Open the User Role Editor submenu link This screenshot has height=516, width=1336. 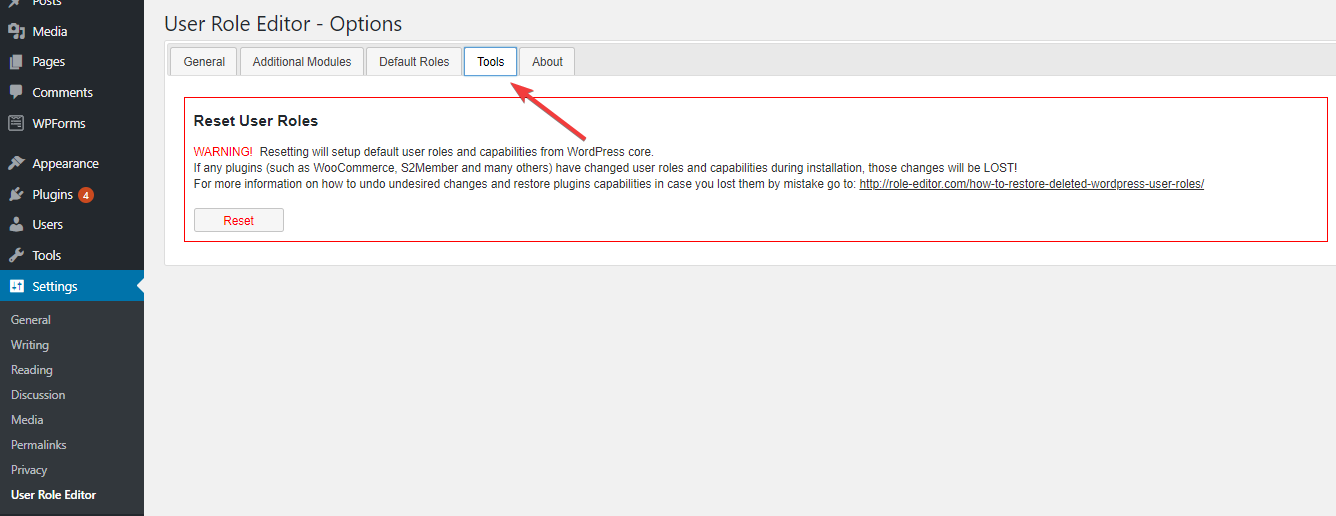(x=54, y=495)
